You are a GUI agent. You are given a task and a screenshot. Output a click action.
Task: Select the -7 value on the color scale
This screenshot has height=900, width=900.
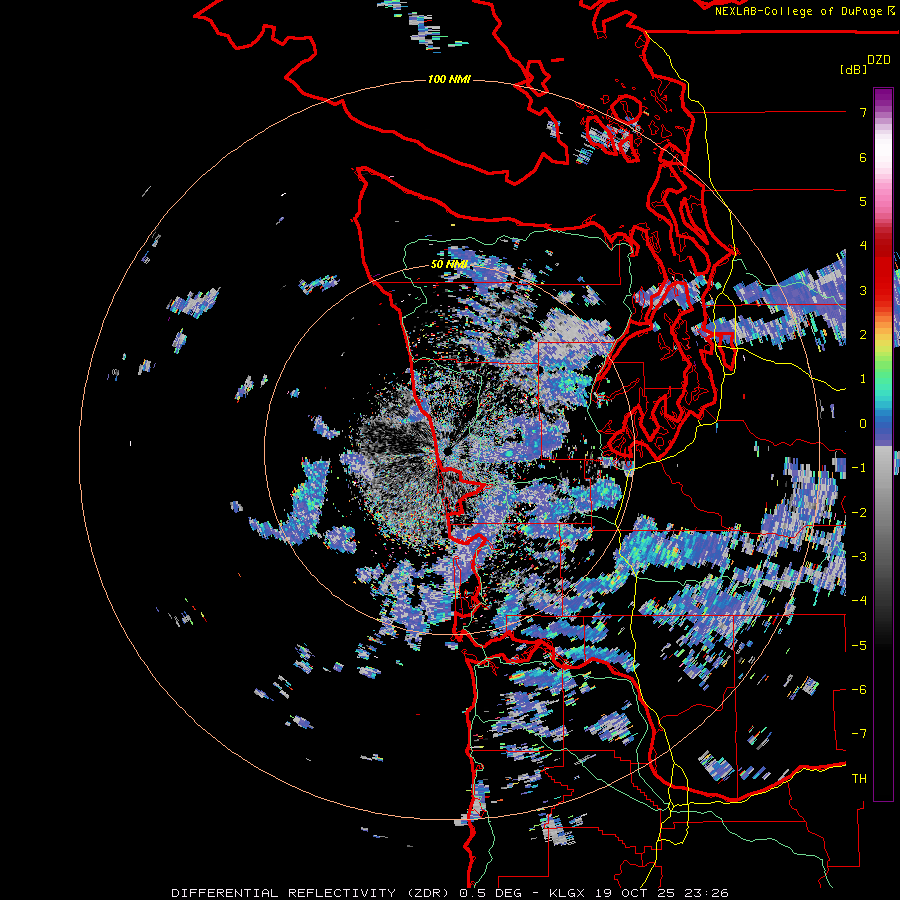click(x=859, y=734)
